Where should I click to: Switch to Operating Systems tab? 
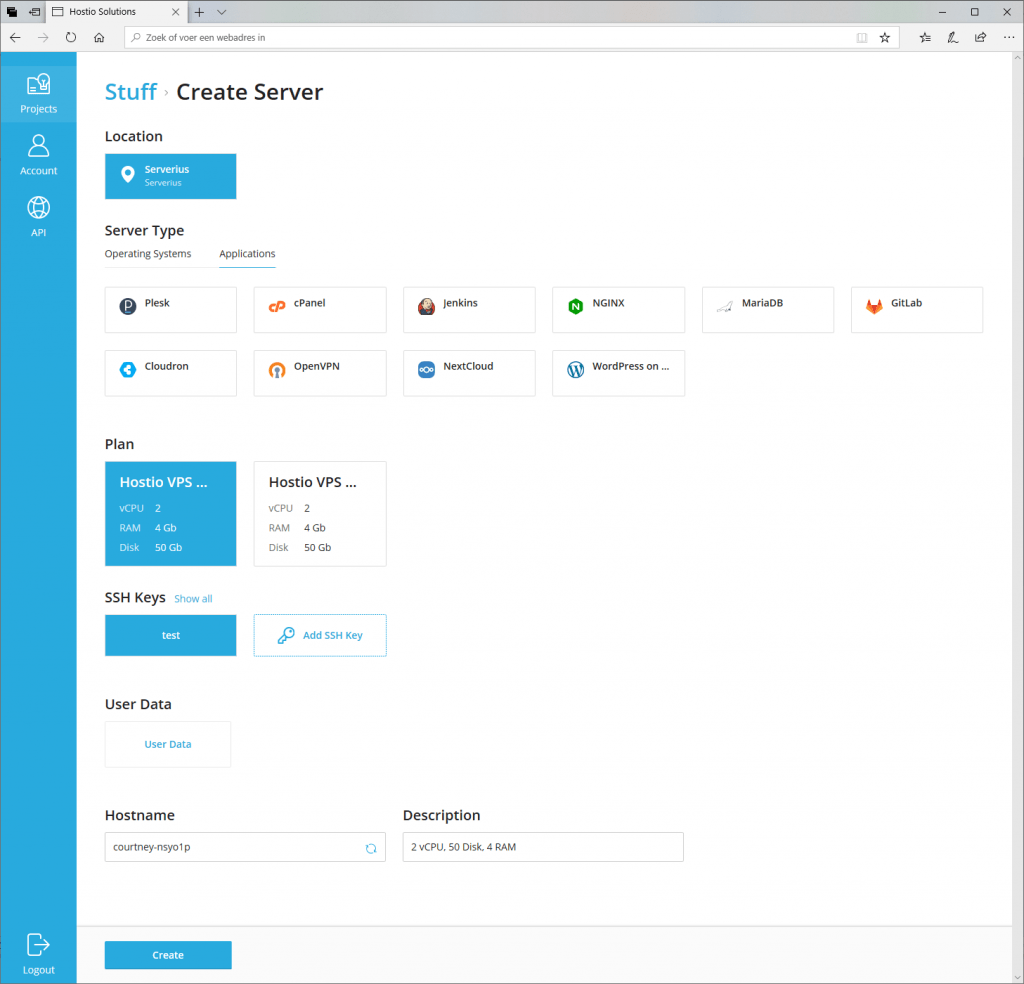(148, 254)
